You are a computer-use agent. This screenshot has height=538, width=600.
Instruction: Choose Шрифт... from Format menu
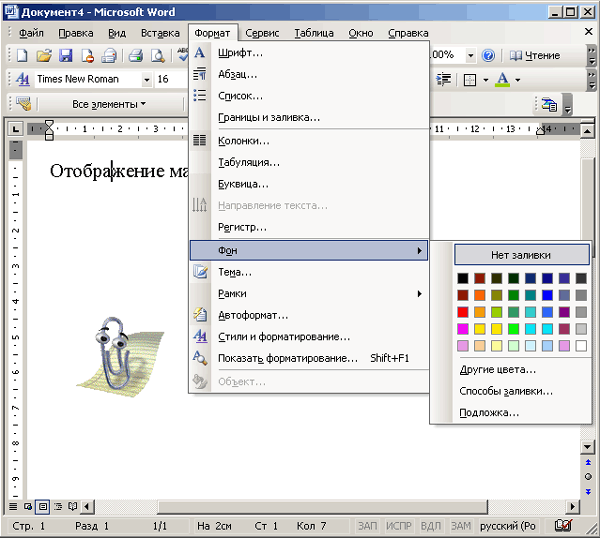308,53
